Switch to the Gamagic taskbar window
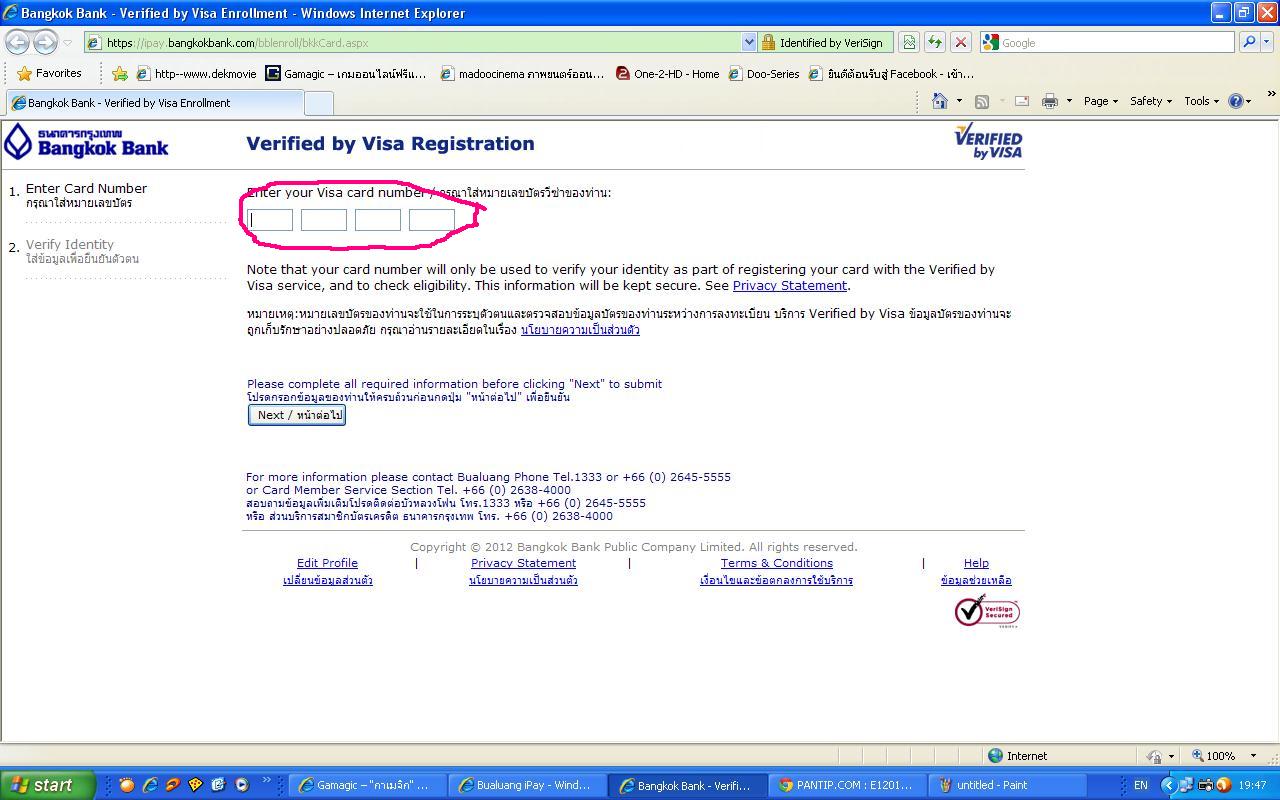 click(366, 785)
